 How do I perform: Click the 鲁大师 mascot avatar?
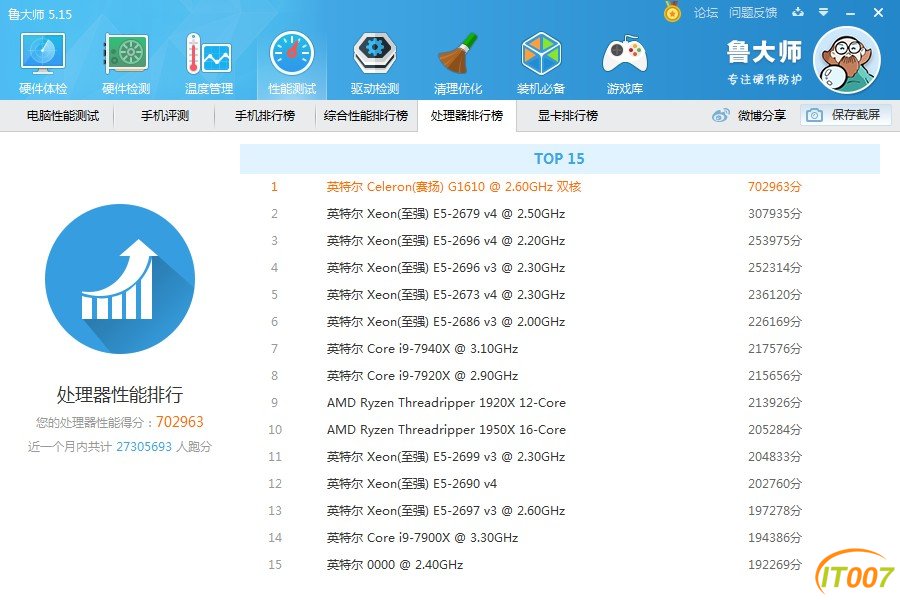[x=847, y=60]
